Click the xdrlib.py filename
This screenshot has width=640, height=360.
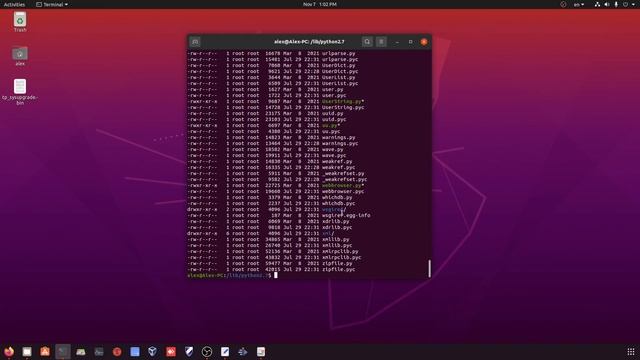[x=335, y=222]
